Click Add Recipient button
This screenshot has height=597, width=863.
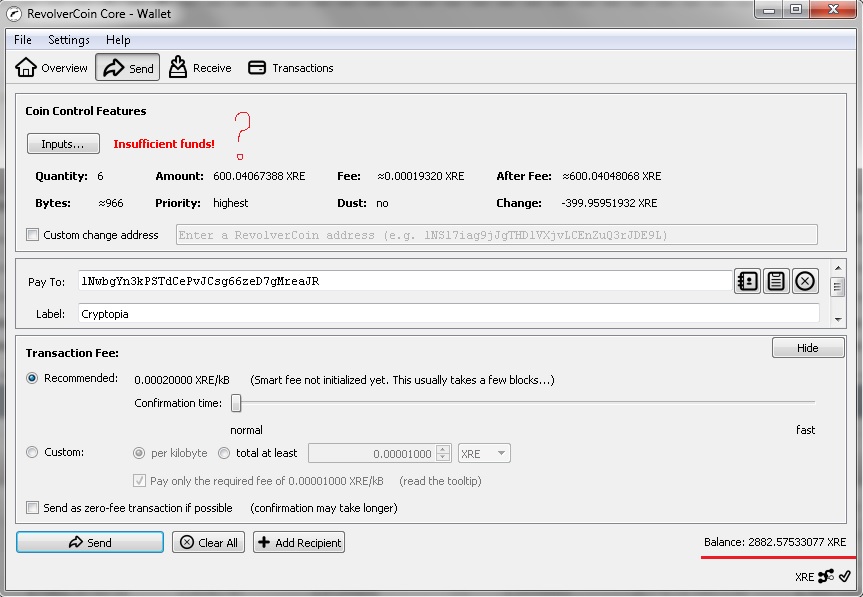299,542
